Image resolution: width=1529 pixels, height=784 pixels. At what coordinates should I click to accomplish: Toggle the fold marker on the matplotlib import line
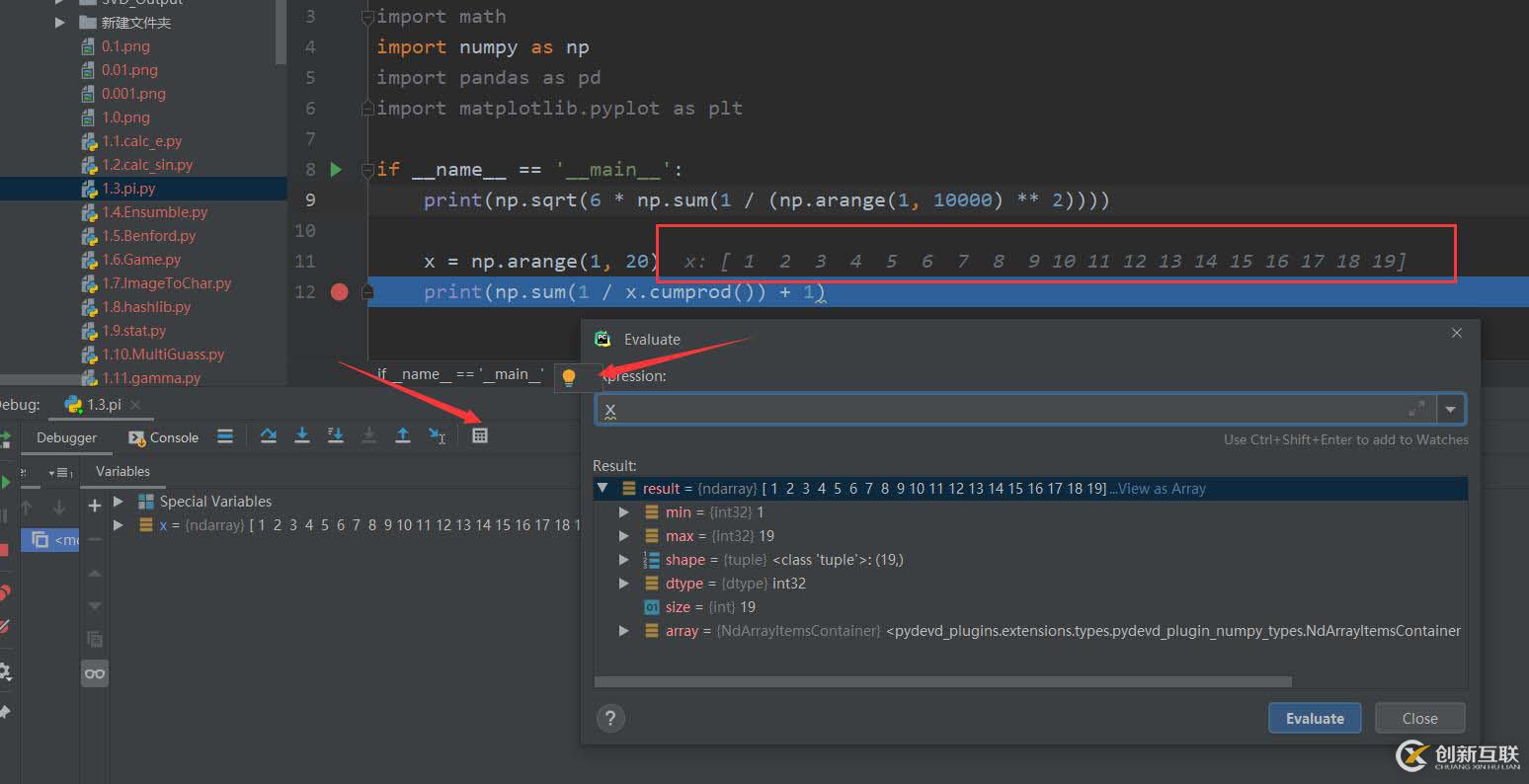pyautogui.click(x=368, y=109)
